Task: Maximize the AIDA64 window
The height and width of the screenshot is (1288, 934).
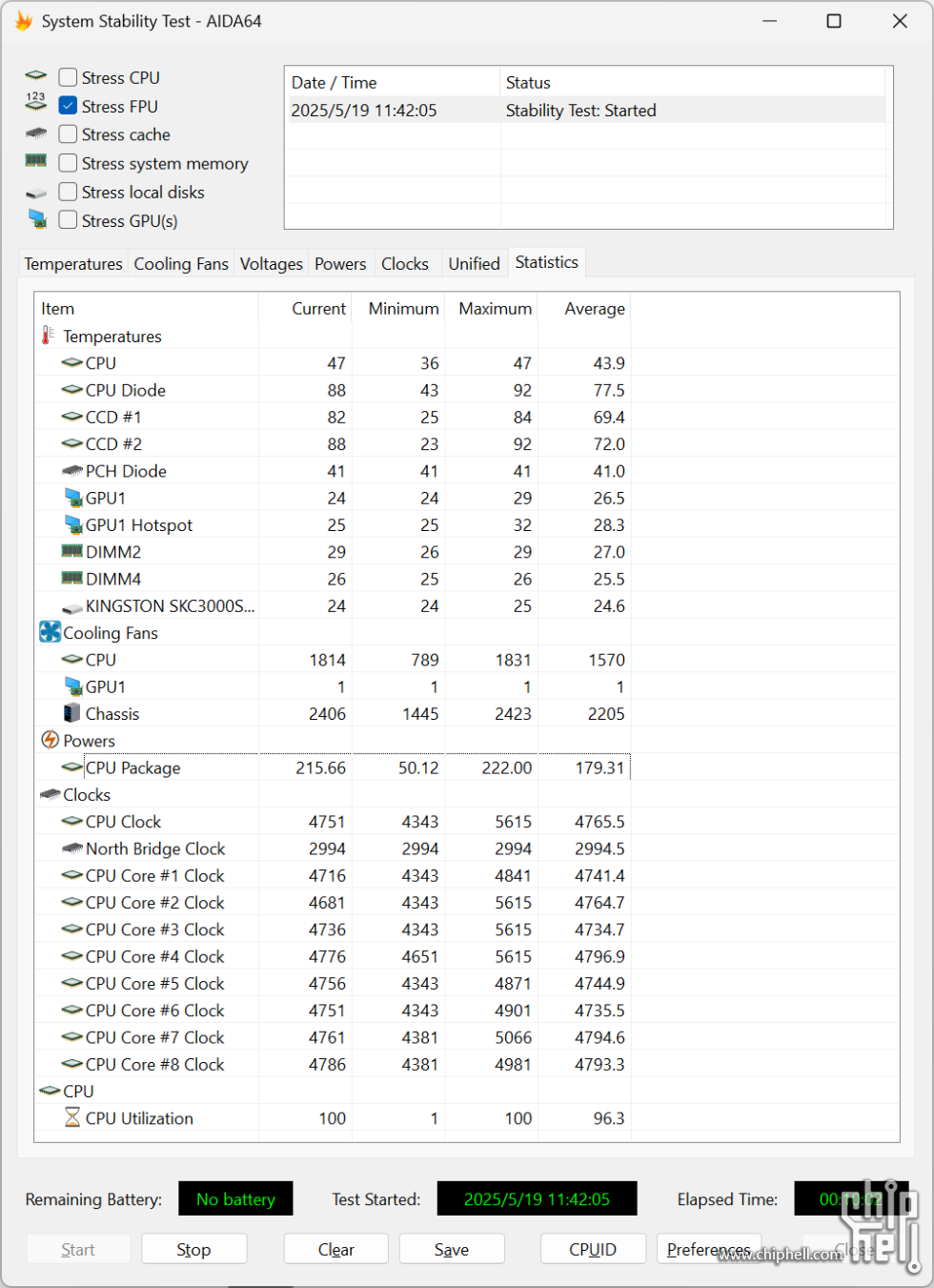Action: (834, 21)
